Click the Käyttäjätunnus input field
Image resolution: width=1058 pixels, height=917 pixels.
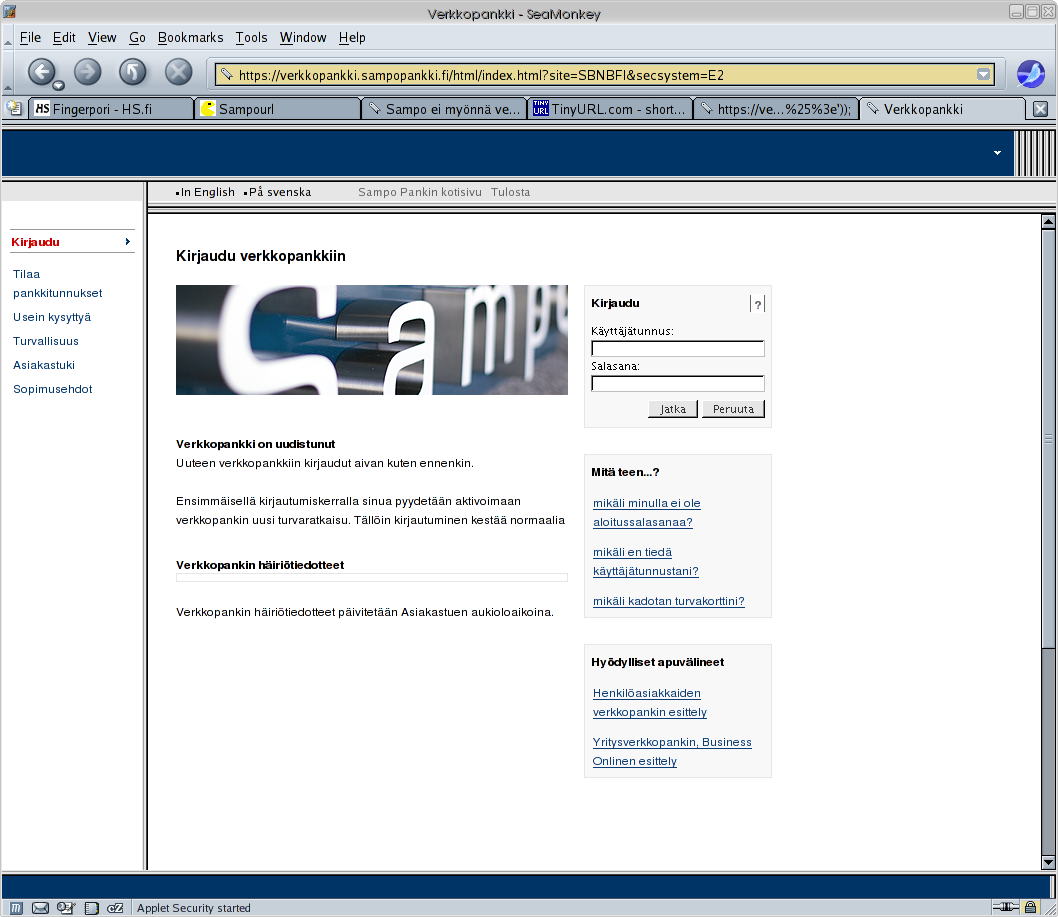678,349
